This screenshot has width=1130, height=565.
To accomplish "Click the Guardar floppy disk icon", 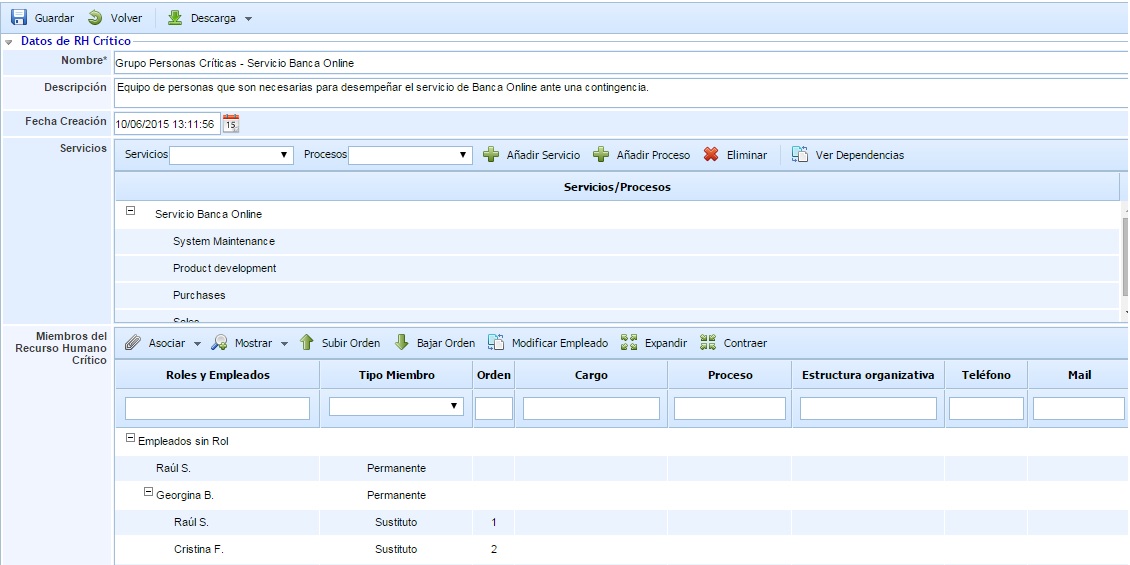I will click(x=19, y=18).
